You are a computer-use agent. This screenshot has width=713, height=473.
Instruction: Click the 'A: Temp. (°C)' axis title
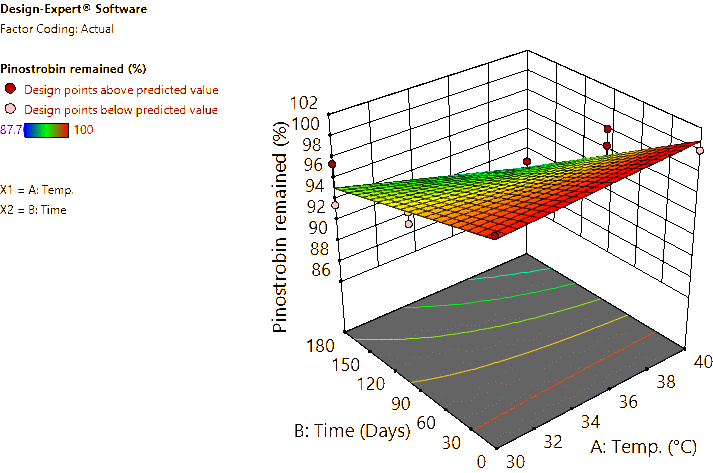pos(652,446)
